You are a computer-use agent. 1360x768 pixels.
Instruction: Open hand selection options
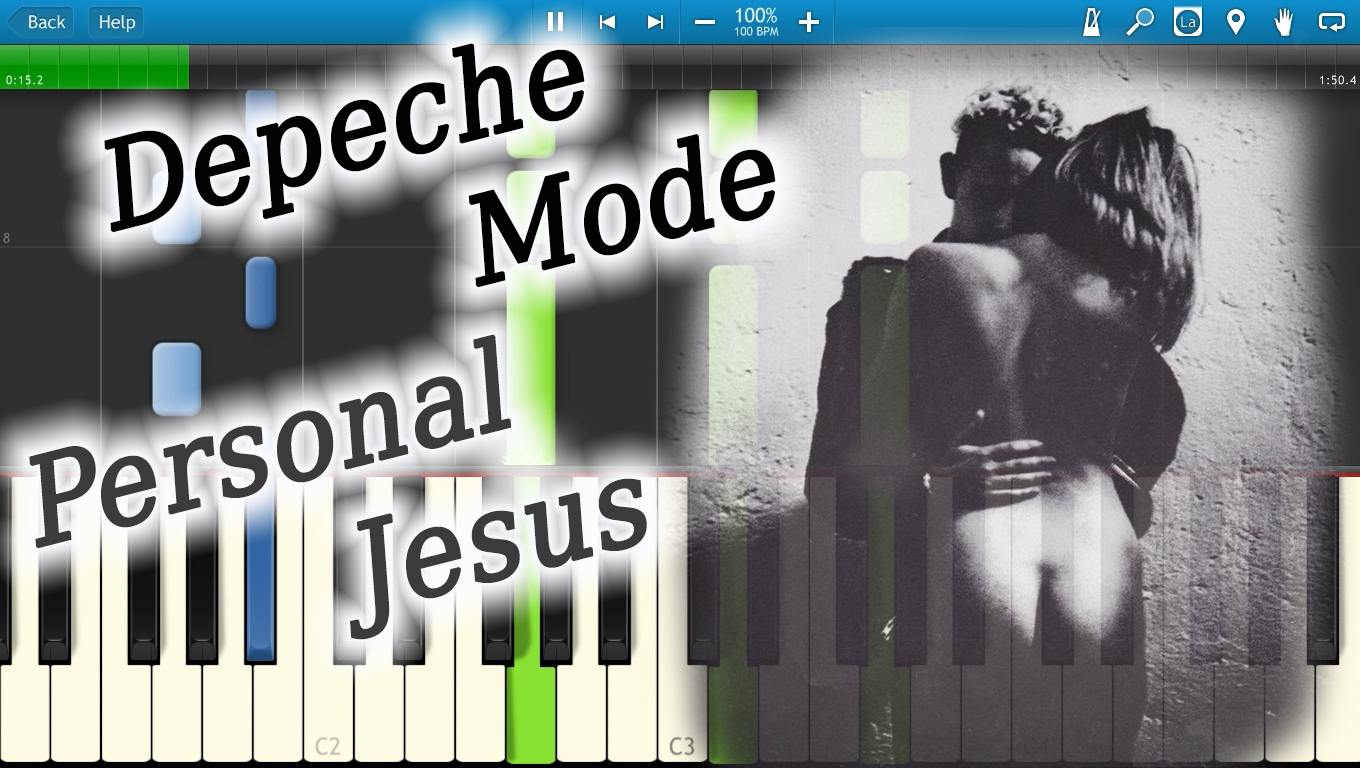pyautogui.click(x=1284, y=22)
